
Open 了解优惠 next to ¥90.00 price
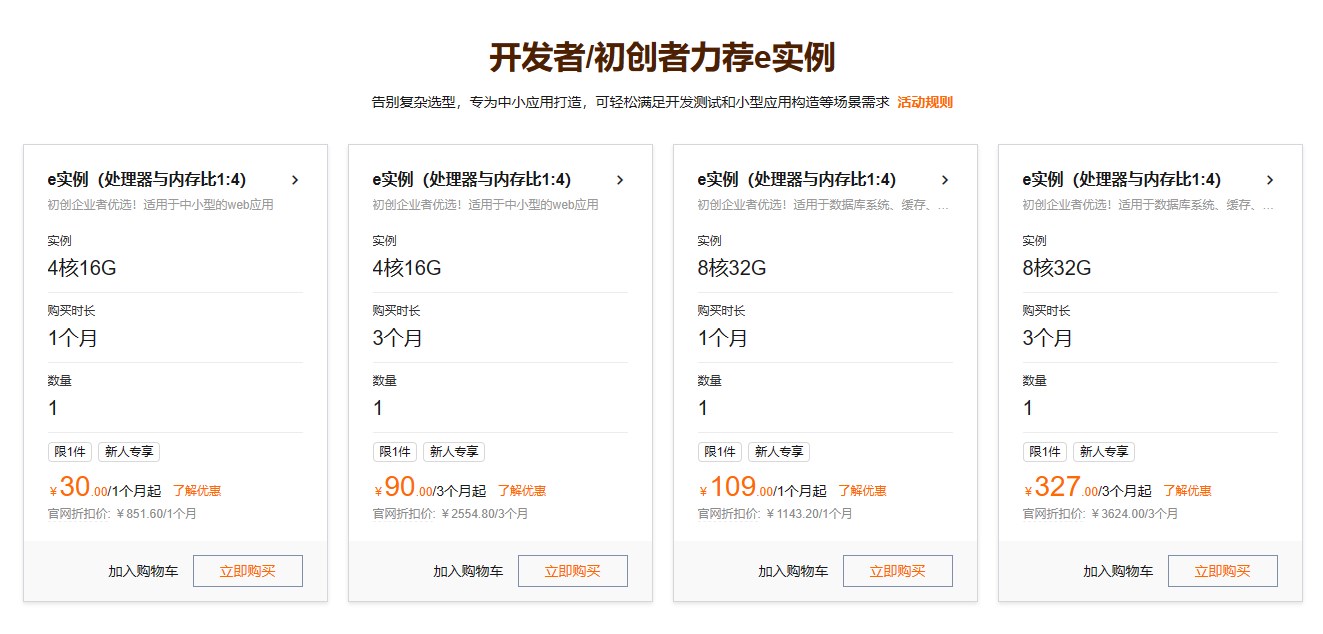point(522,491)
